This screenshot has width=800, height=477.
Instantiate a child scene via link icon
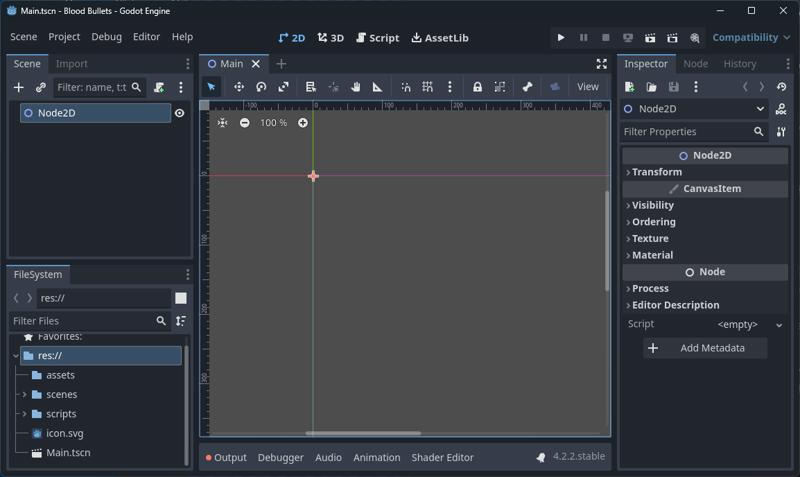click(x=41, y=87)
